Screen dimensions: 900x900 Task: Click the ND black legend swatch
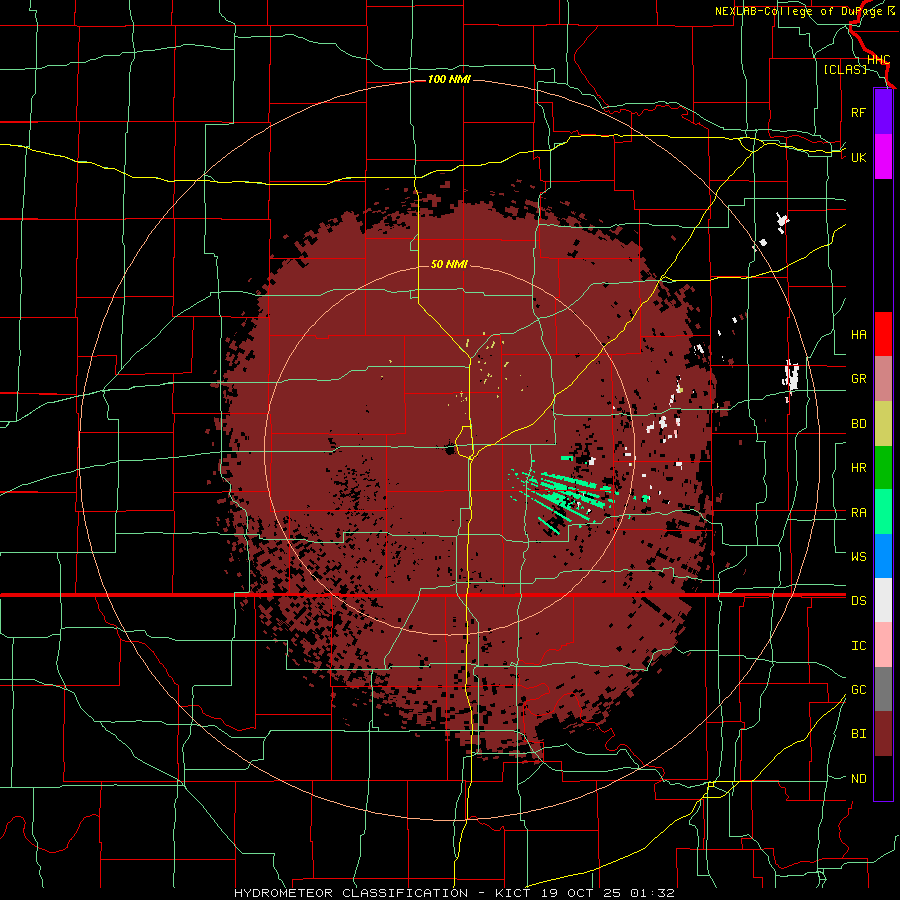pos(883,778)
